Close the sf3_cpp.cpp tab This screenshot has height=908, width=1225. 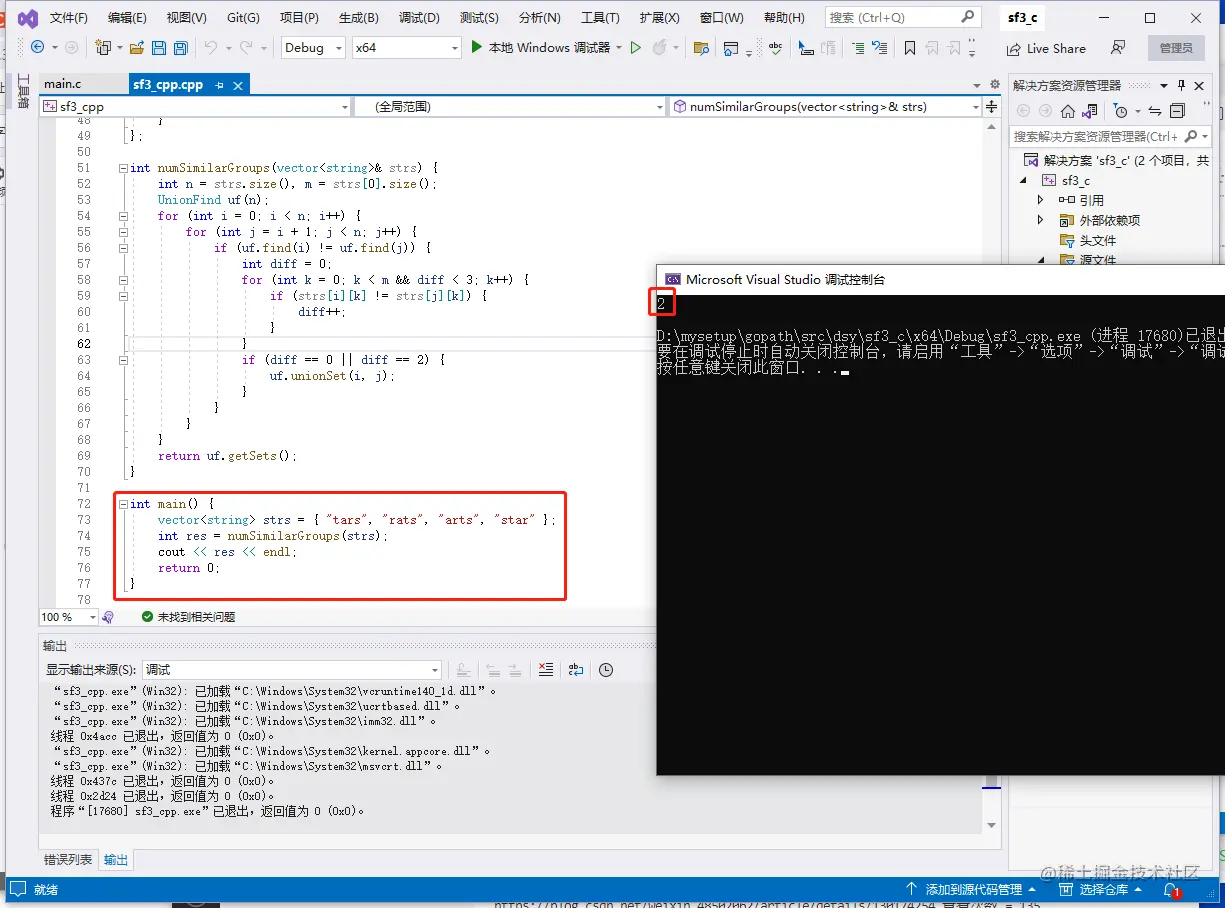pyautogui.click(x=238, y=85)
